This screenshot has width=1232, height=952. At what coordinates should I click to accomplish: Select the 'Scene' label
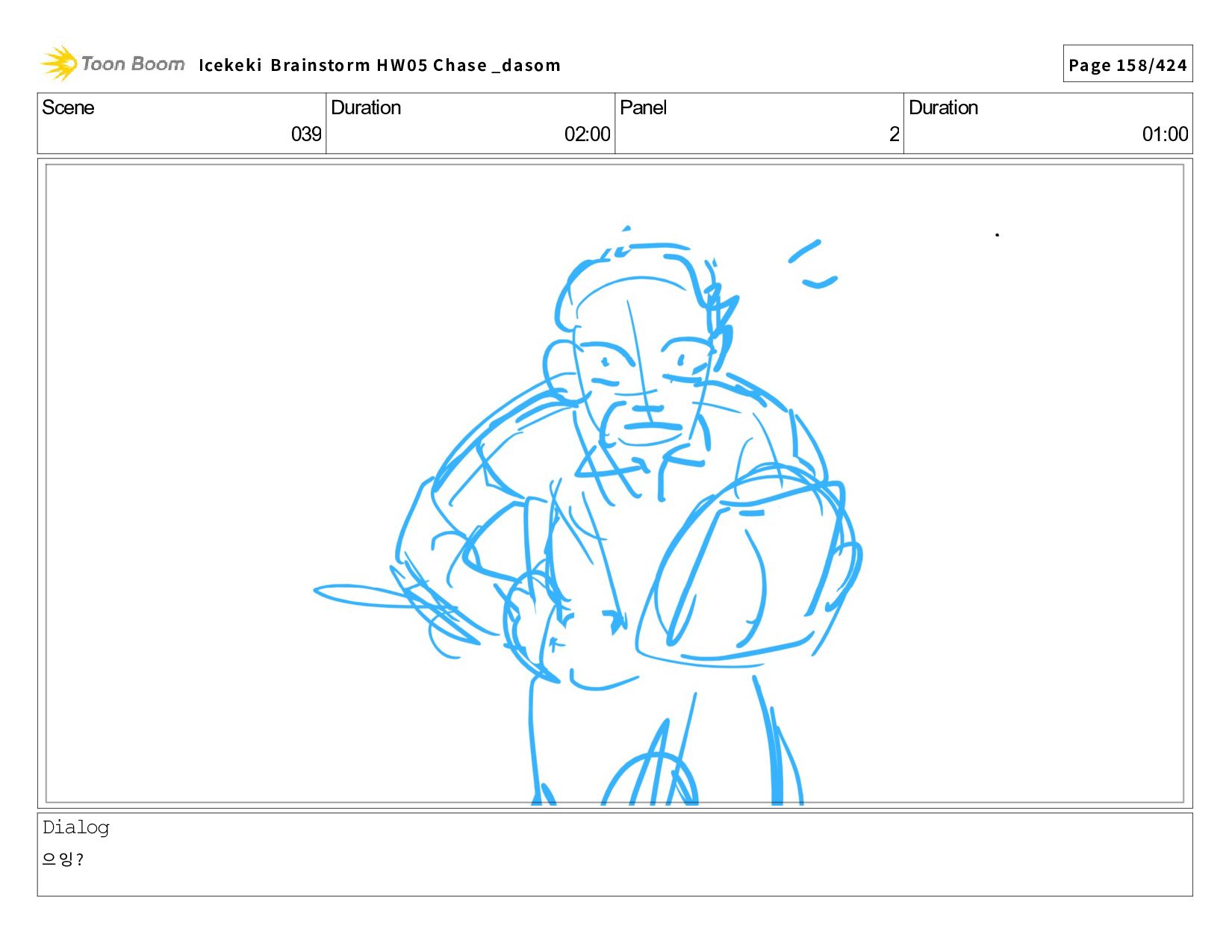pyautogui.click(x=68, y=108)
